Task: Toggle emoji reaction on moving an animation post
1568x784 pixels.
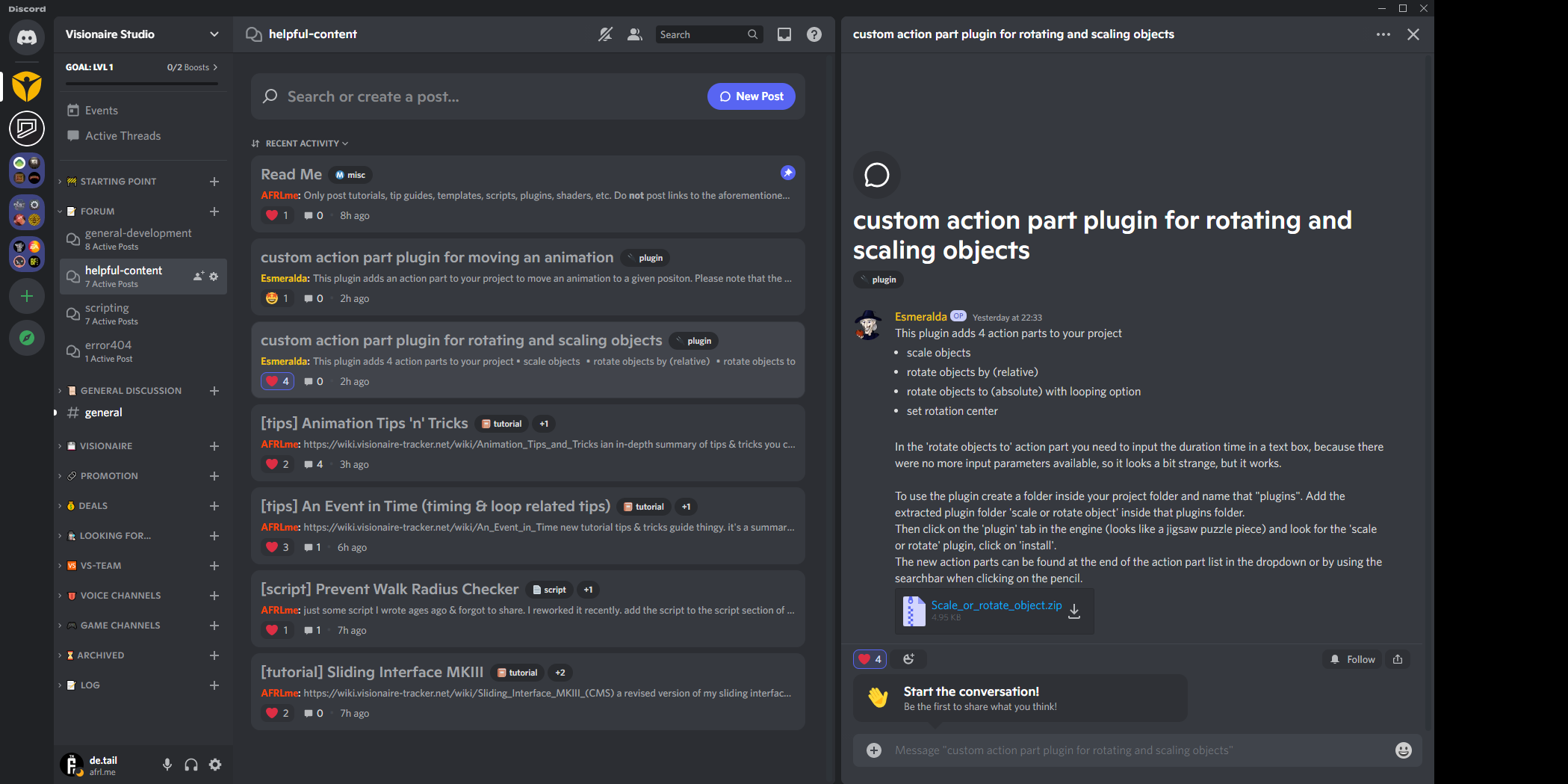Action: 278,298
